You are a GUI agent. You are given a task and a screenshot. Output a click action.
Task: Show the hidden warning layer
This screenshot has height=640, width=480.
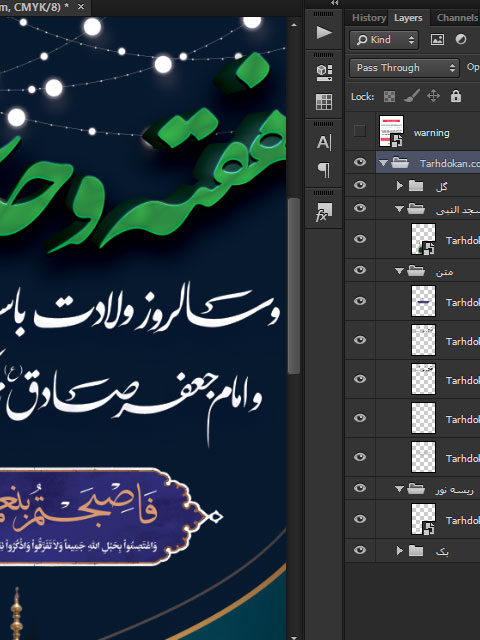pyautogui.click(x=360, y=131)
